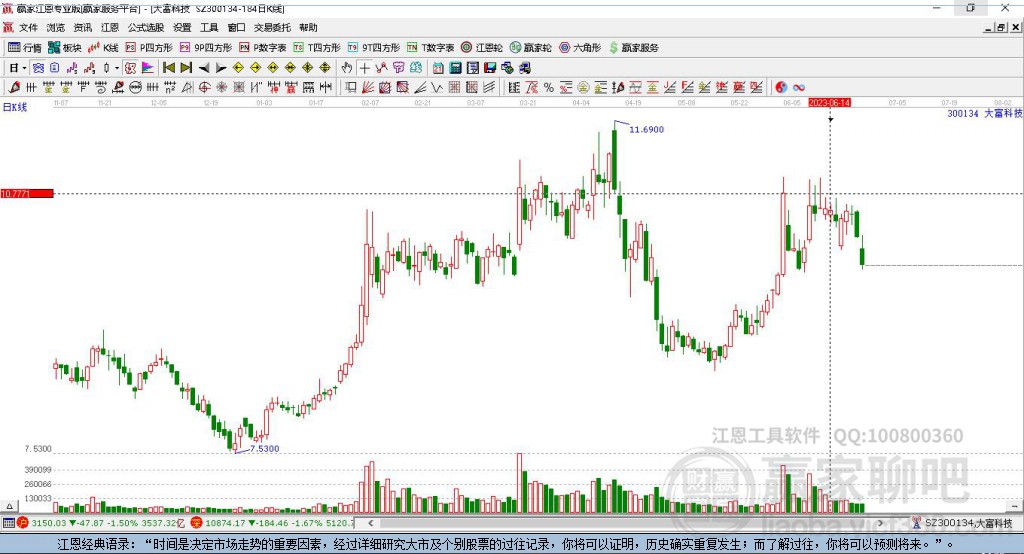Open the 六角形 tool

tap(580, 48)
